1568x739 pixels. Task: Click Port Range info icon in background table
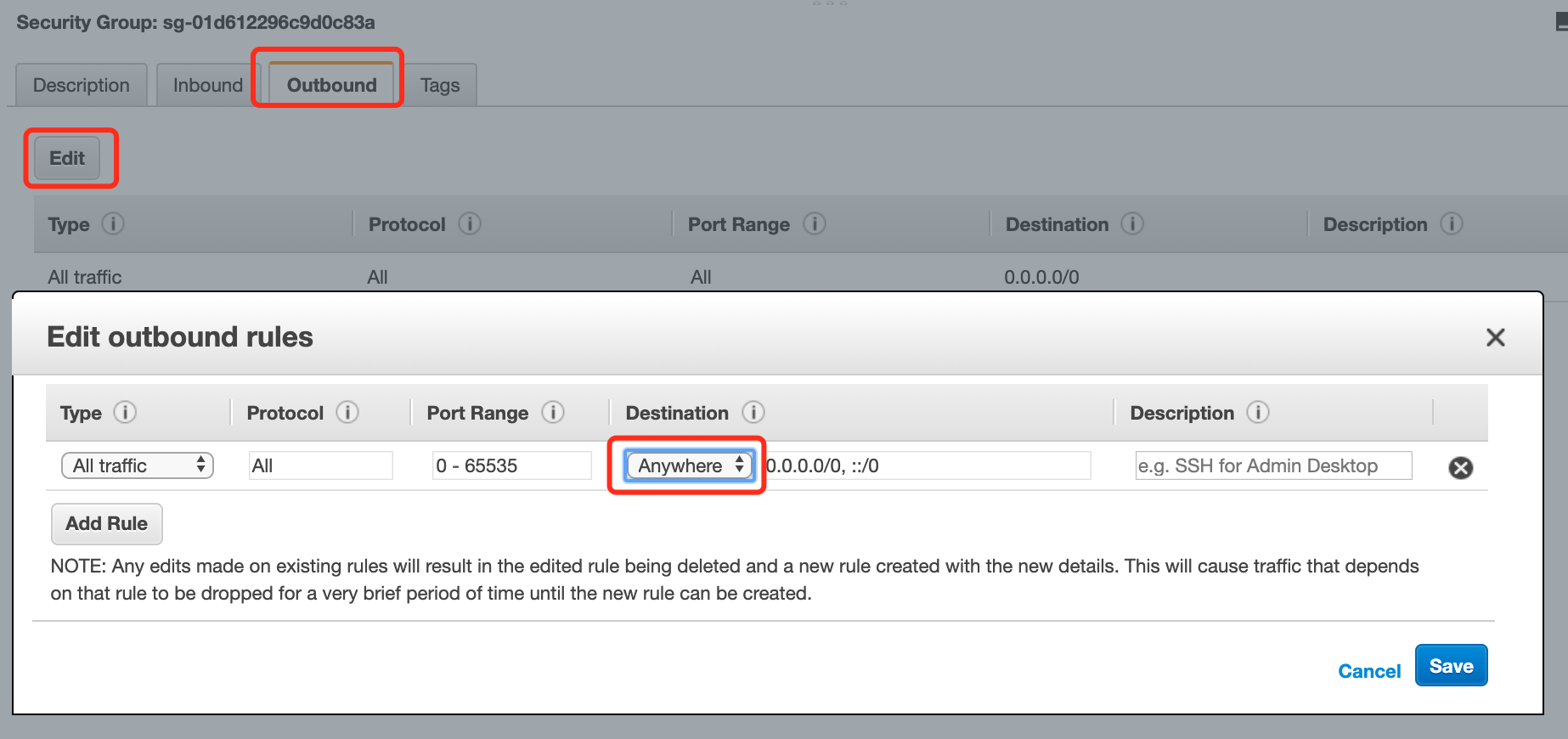coord(815,224)
